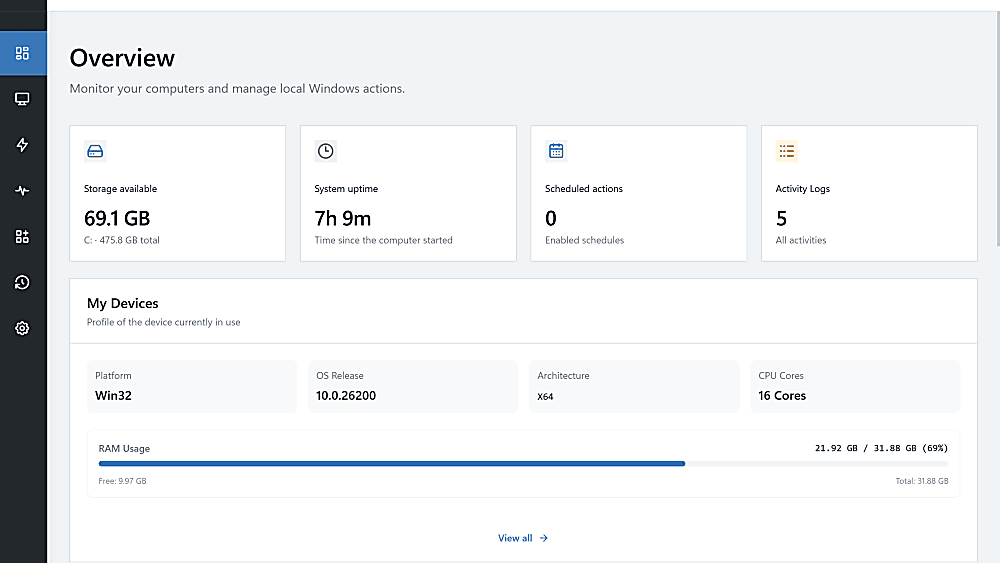Open the Overview dashboard sidebar icon

22,54
